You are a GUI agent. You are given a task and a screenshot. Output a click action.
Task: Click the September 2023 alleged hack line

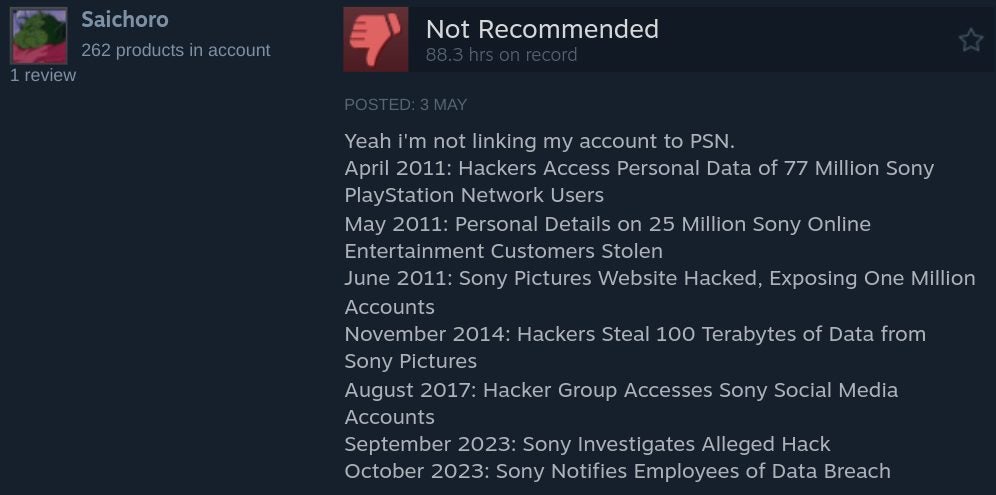click(x=587, y=444)
